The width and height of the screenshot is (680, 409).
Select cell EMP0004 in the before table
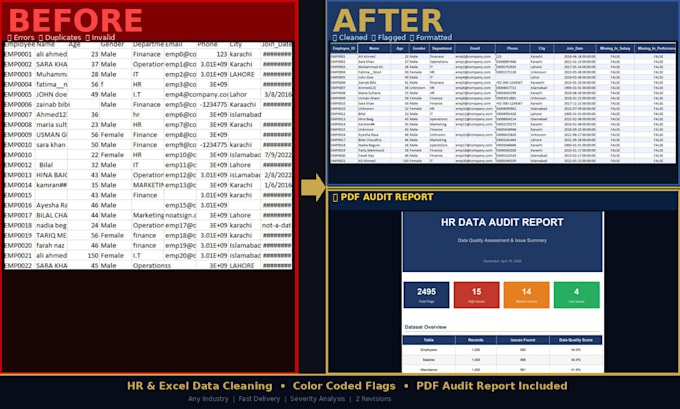[x=18, y=84]
